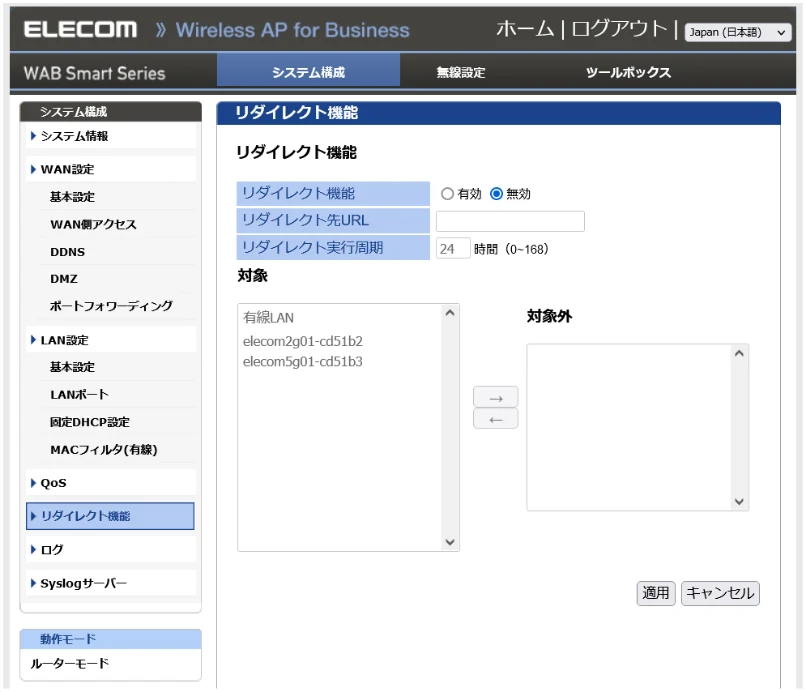The width and height of the screenshot is (806, 692).
Task: Click the right arrow move button
Action: pyautogui.click(x=496, y=397)
